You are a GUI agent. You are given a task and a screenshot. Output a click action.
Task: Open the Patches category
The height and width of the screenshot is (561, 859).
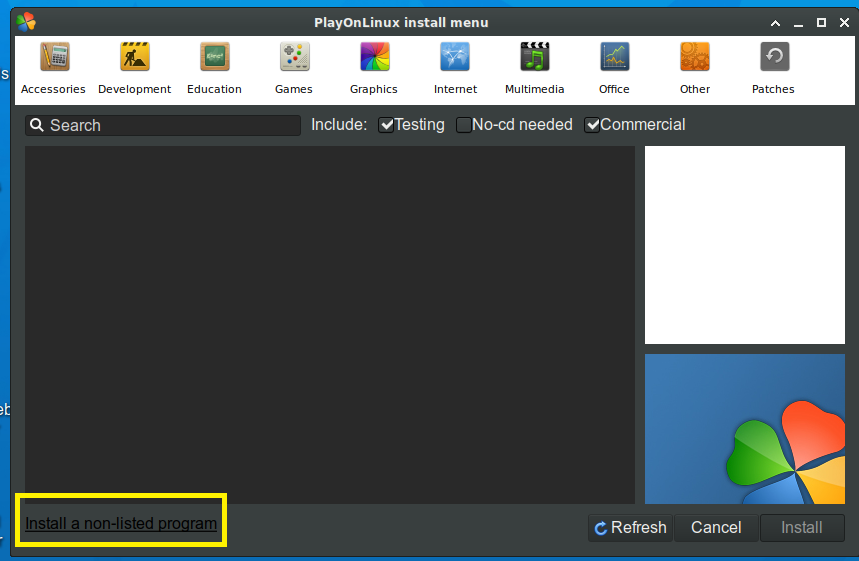[x=774, y=68]
